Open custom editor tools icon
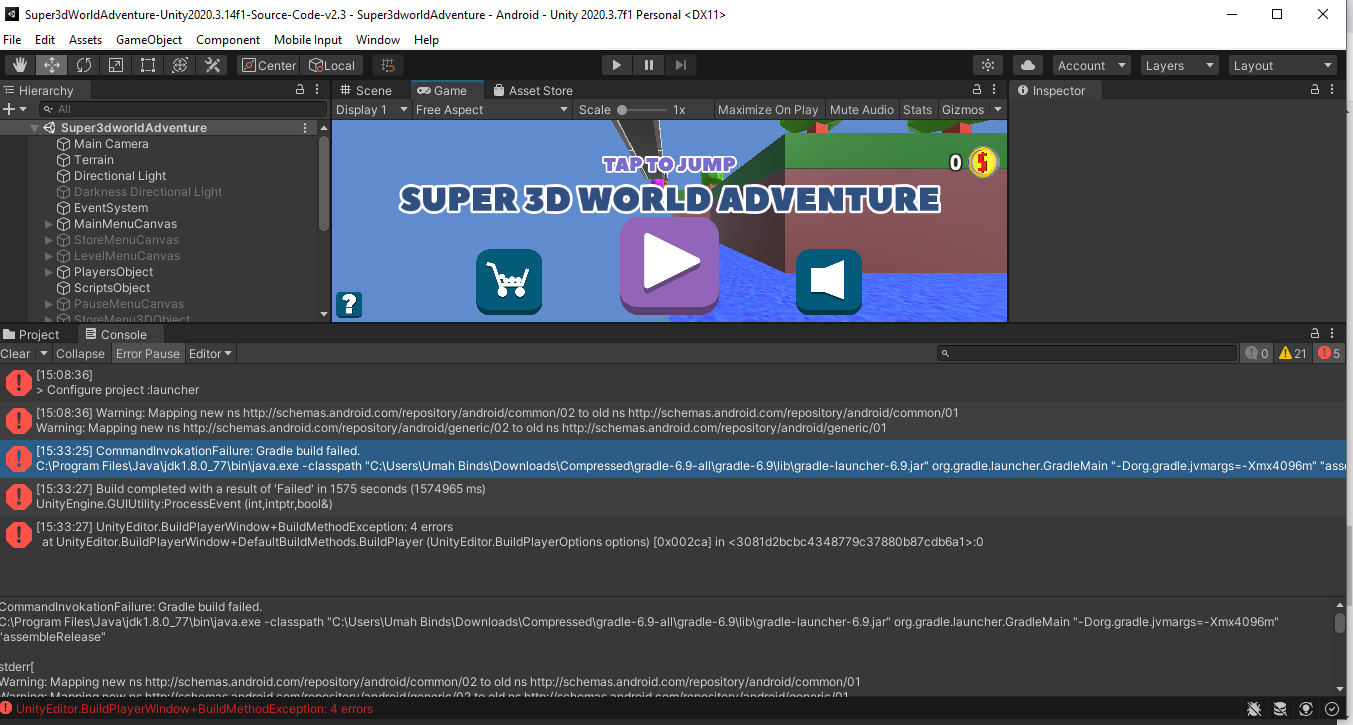This screenshot has height=725, width=1353. (212, 65)
